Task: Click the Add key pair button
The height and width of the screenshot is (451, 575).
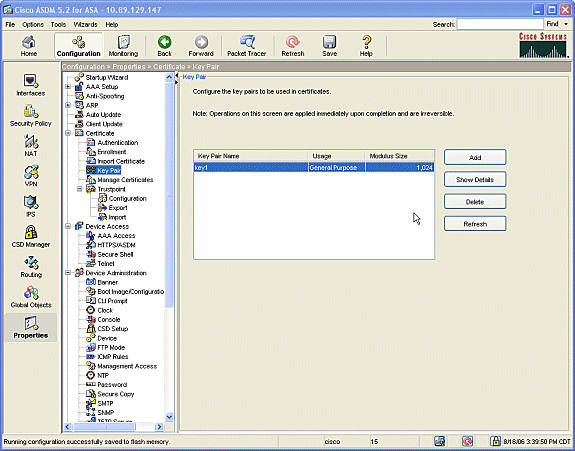Action: pos(475,157)
